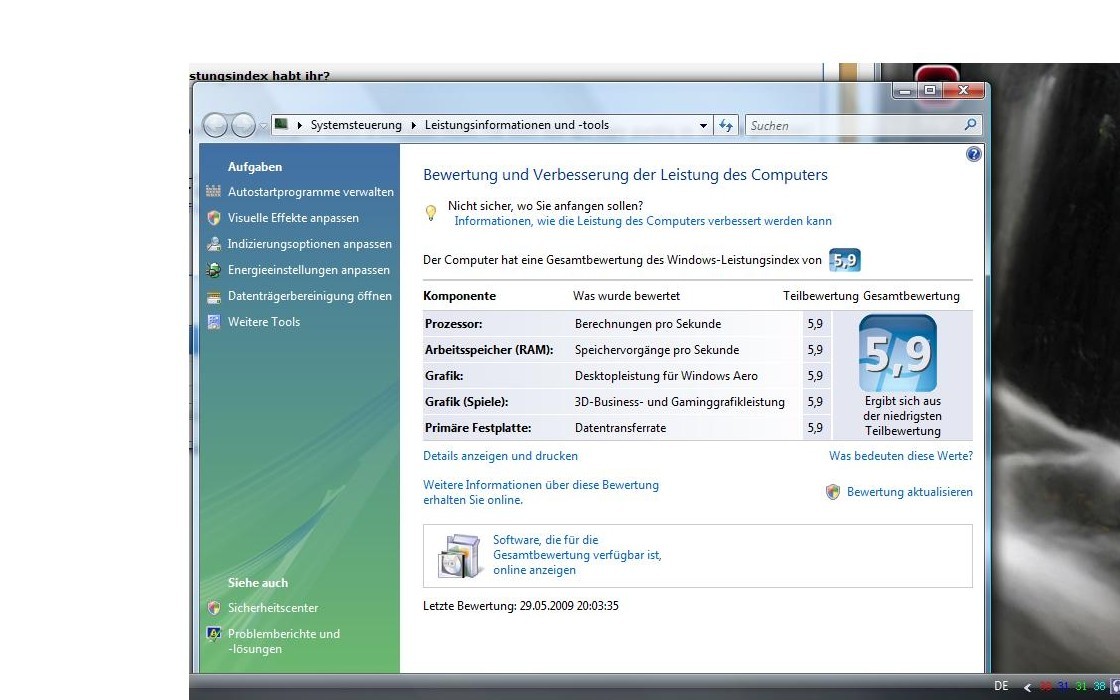Click the shield icon beside Visuelle Effekte
The image size is (1120, 700).
[x=214, y=218]
